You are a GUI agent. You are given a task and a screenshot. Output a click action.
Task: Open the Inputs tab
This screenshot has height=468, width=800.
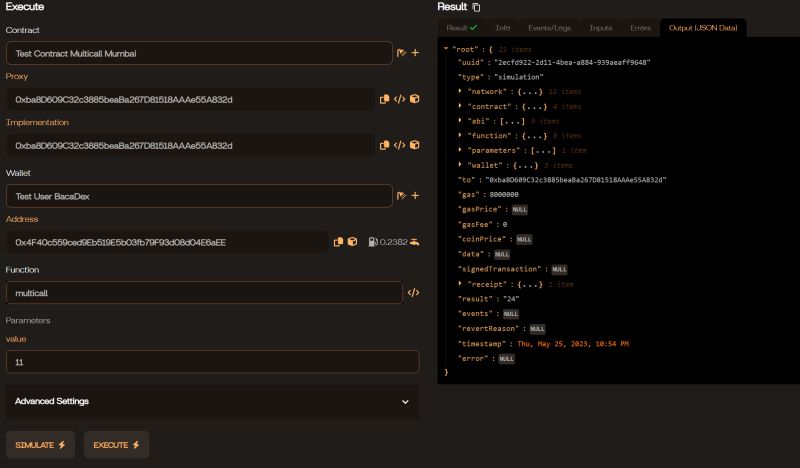click(601, 28)
